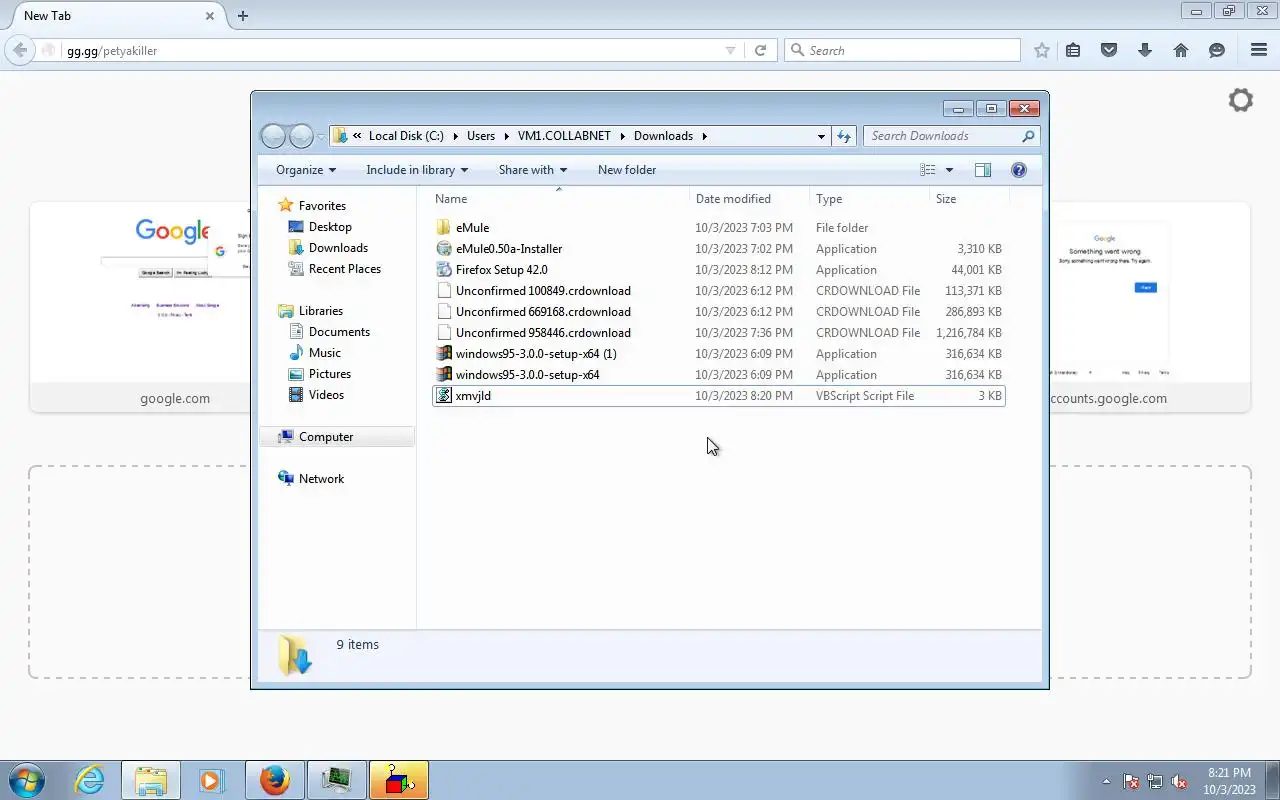Screen dimensions: 1280x800
Task: Open the Organize menu
Action: [x=306, y=170]
